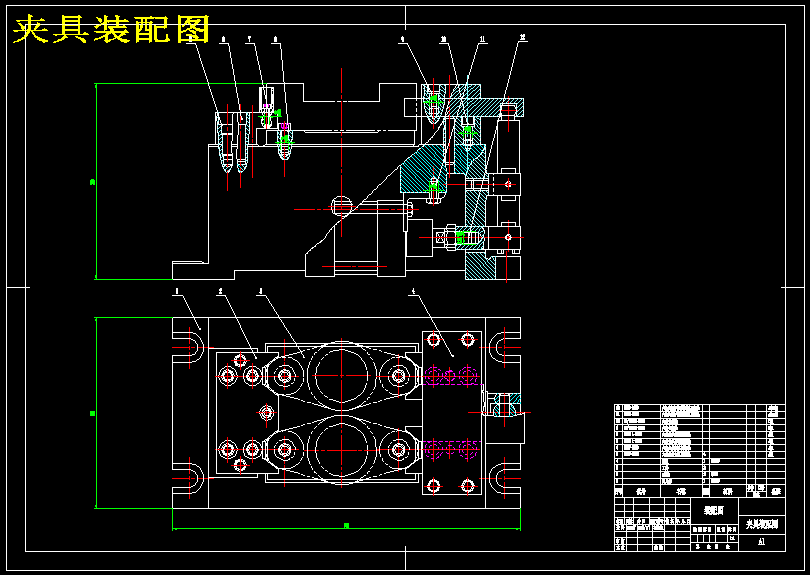Select part callout number 11

(x=482, y=39)
